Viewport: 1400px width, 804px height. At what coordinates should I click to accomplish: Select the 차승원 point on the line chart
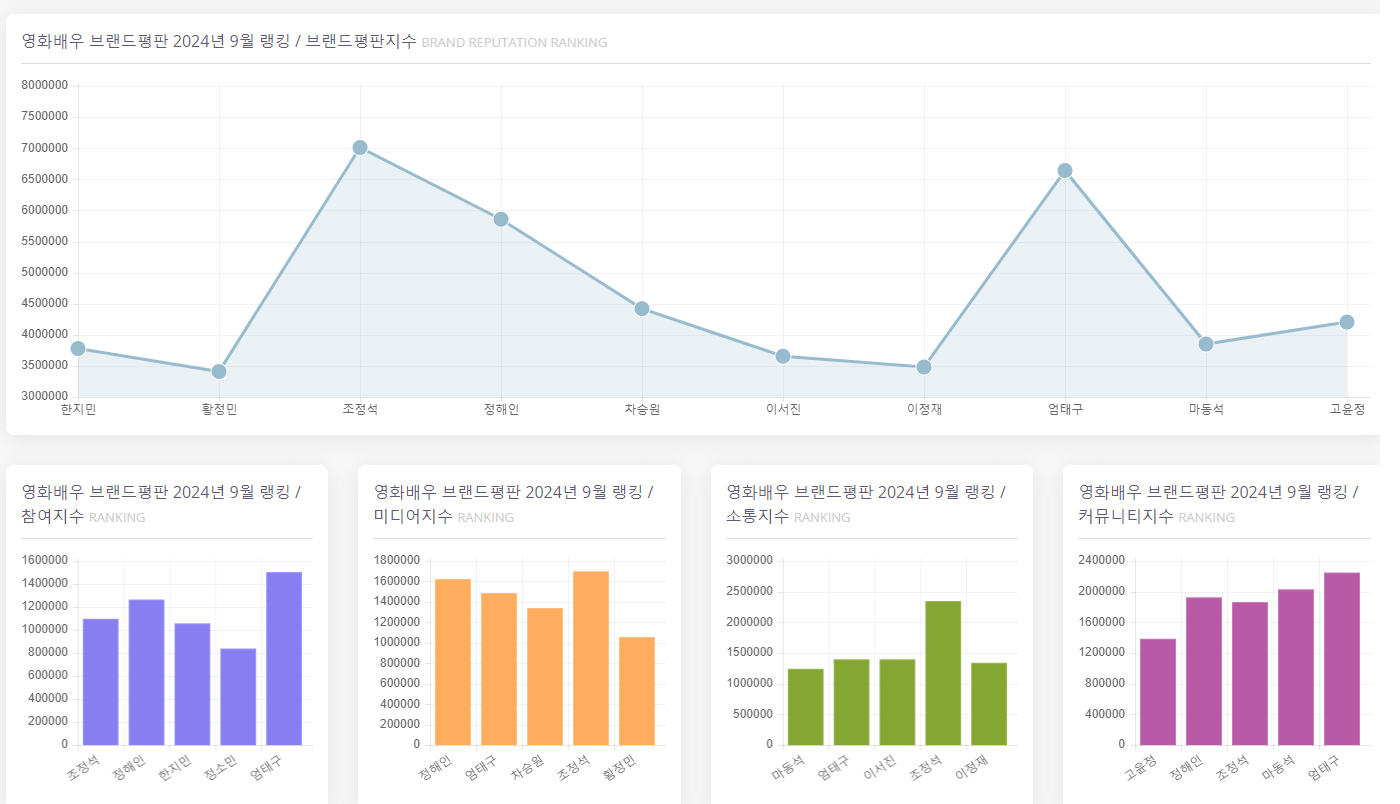tap(642, 309)
